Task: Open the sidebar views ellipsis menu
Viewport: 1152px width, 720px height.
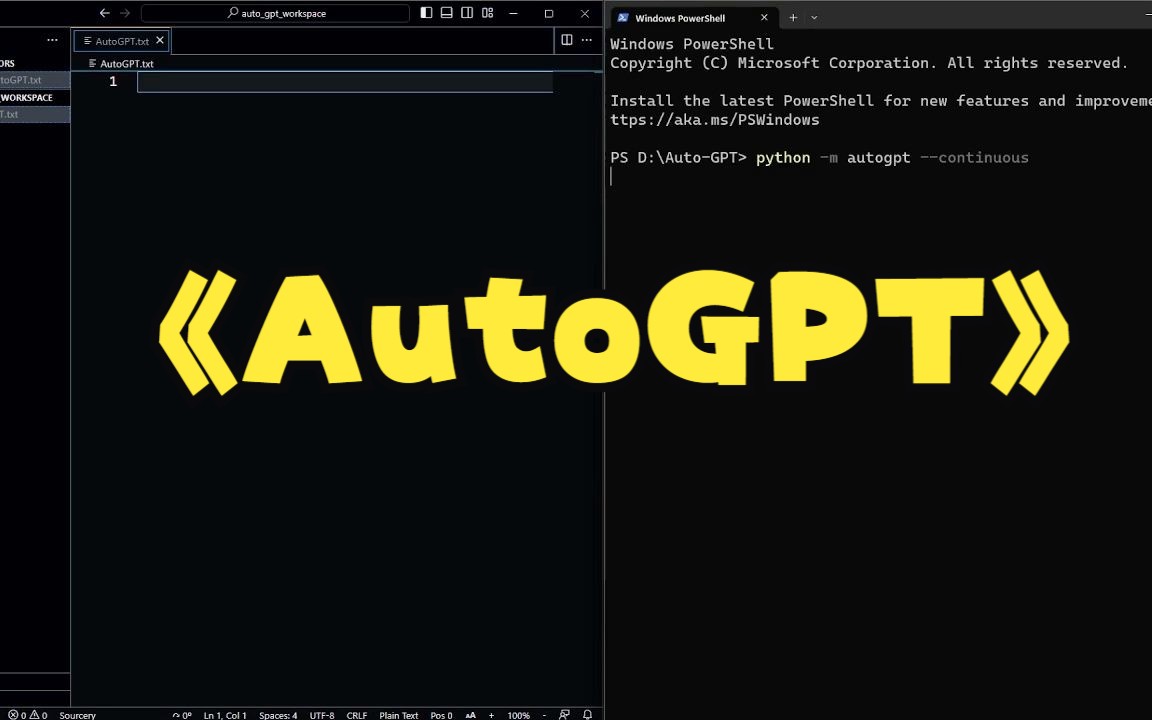Action: (52, 40)
